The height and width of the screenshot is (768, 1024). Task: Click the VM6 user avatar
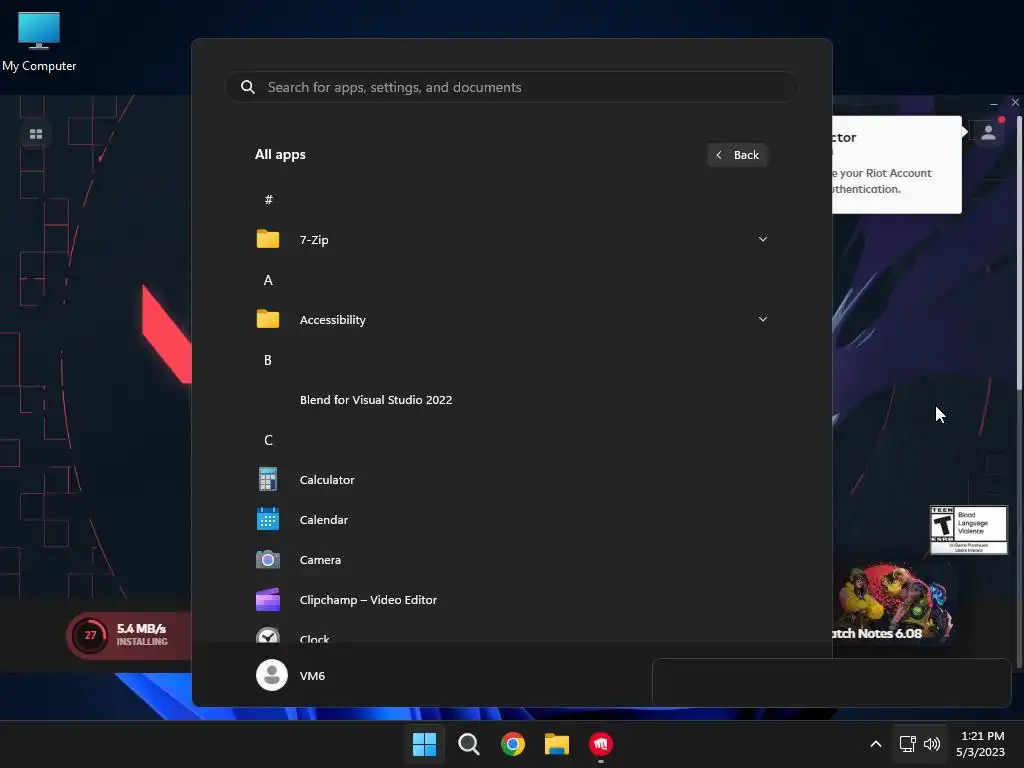pos(272,675)
